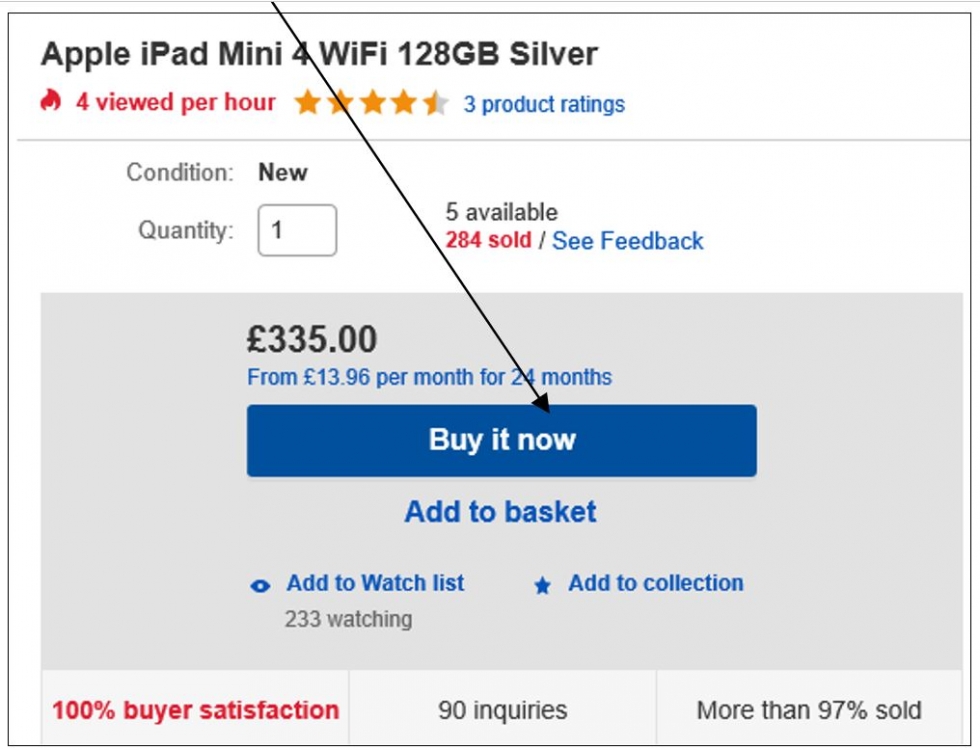Click Add to Watch list link

pyautogui.click(x=375, y=583)
